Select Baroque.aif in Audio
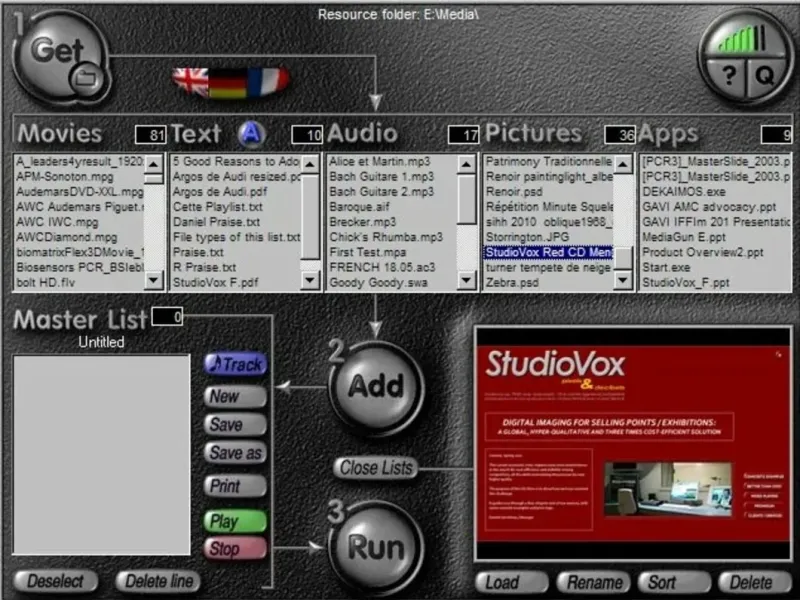 (x=359, y=207)
